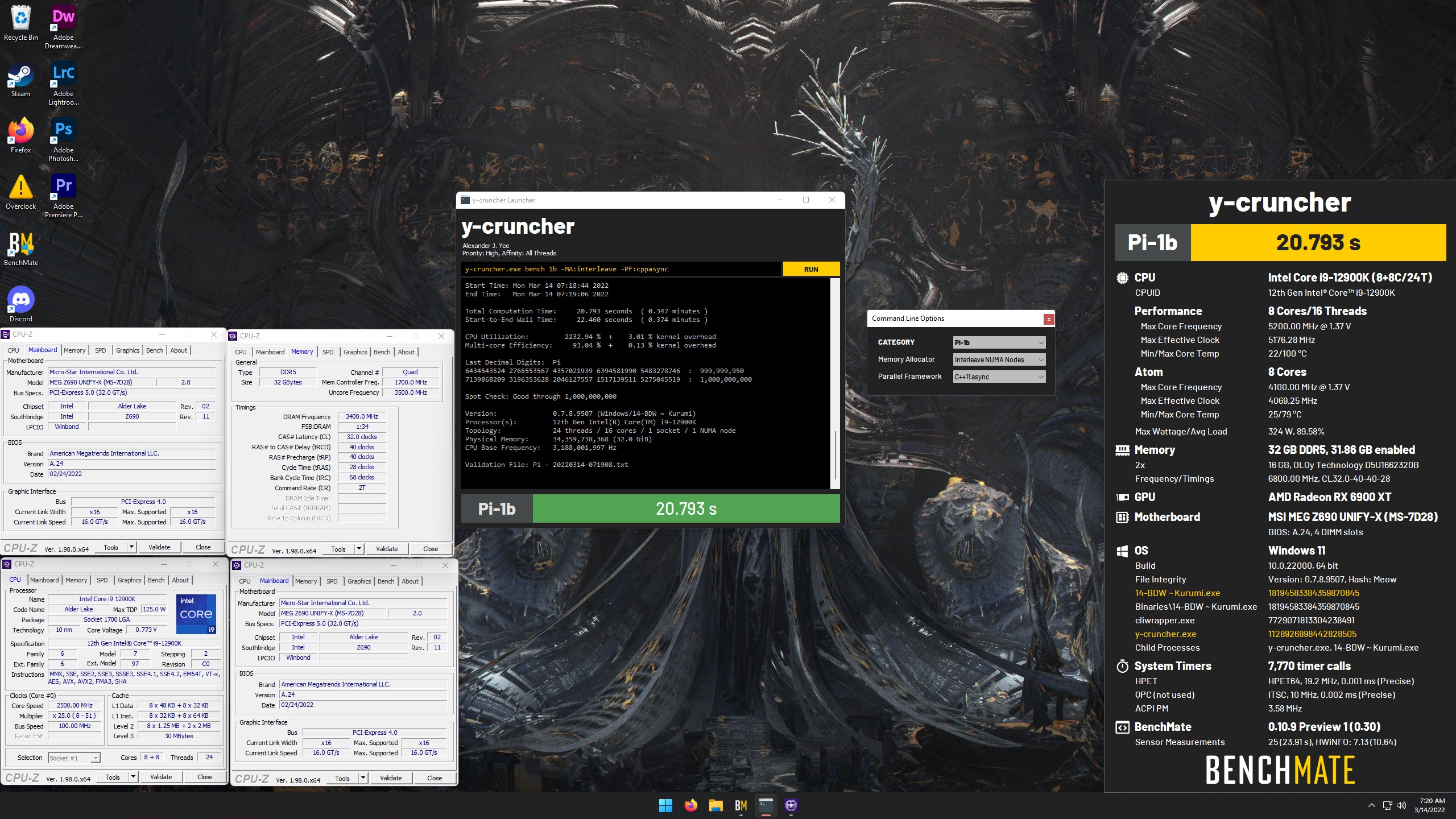Click AMD Radeon RX 6900 XT GPU text
Screen dimensions: 1456x819
pos(1329,497)
